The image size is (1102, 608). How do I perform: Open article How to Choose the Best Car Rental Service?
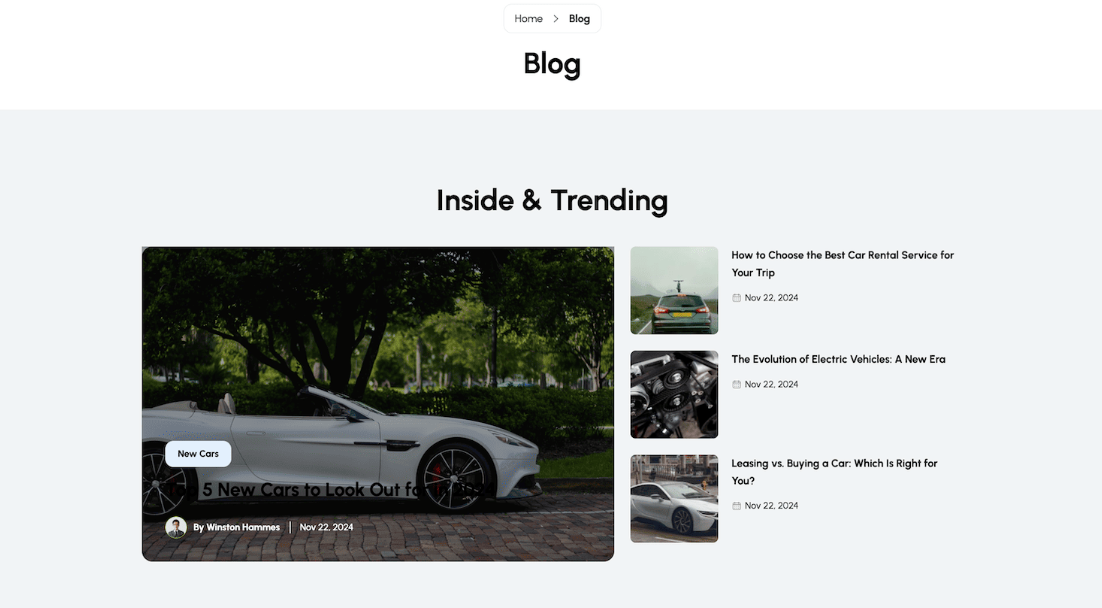(842, 264)
